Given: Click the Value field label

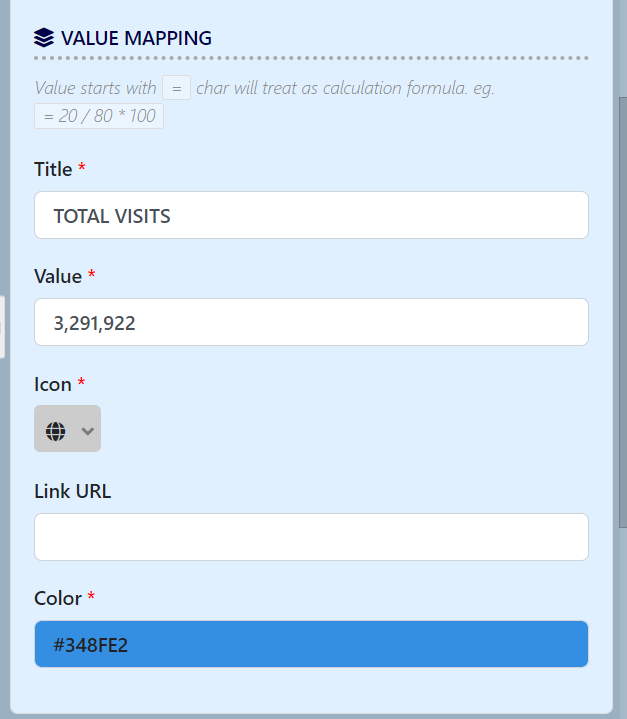Looking at the screenshot, I should click(58, 276).
